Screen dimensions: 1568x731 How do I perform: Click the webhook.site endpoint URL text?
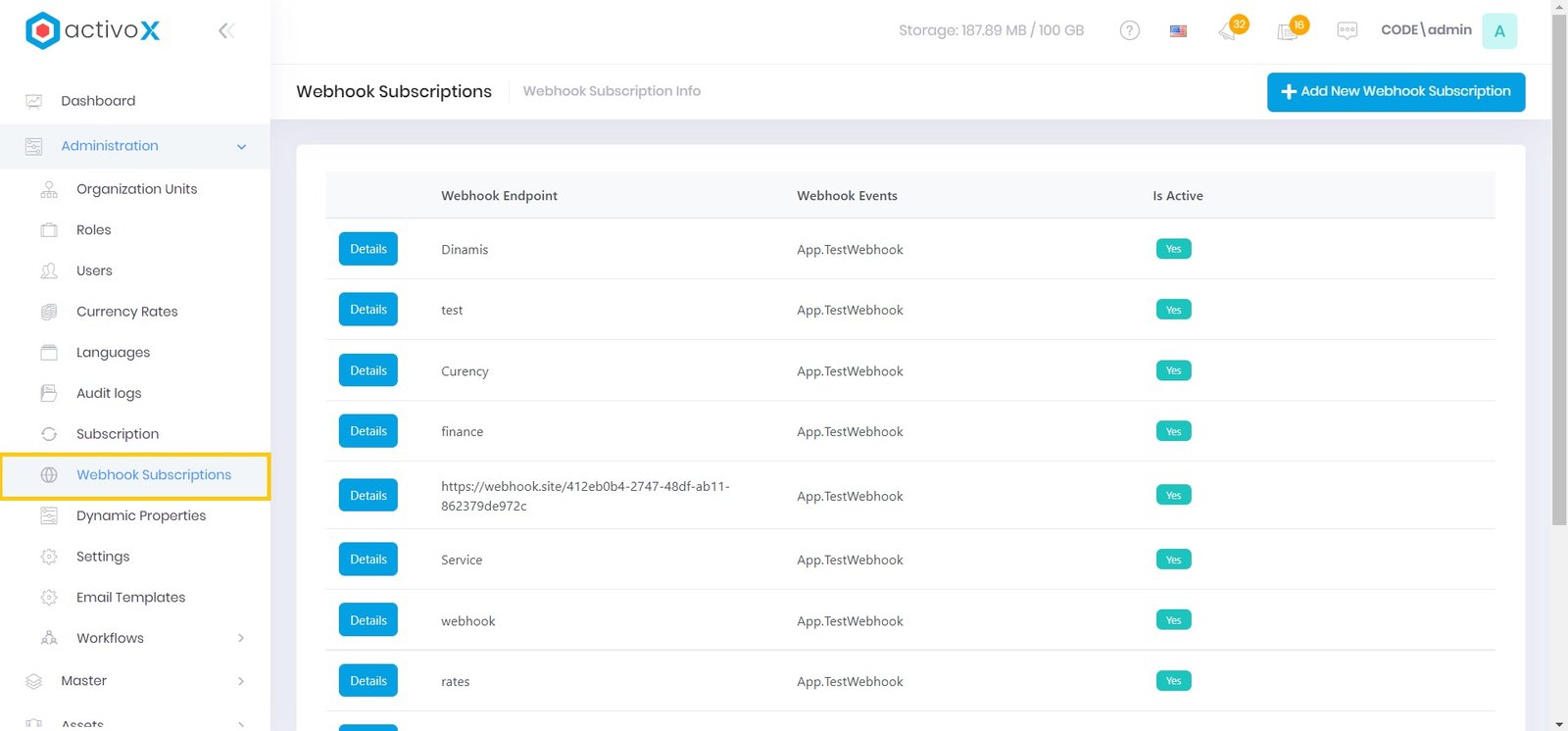(x=585, y=496)
